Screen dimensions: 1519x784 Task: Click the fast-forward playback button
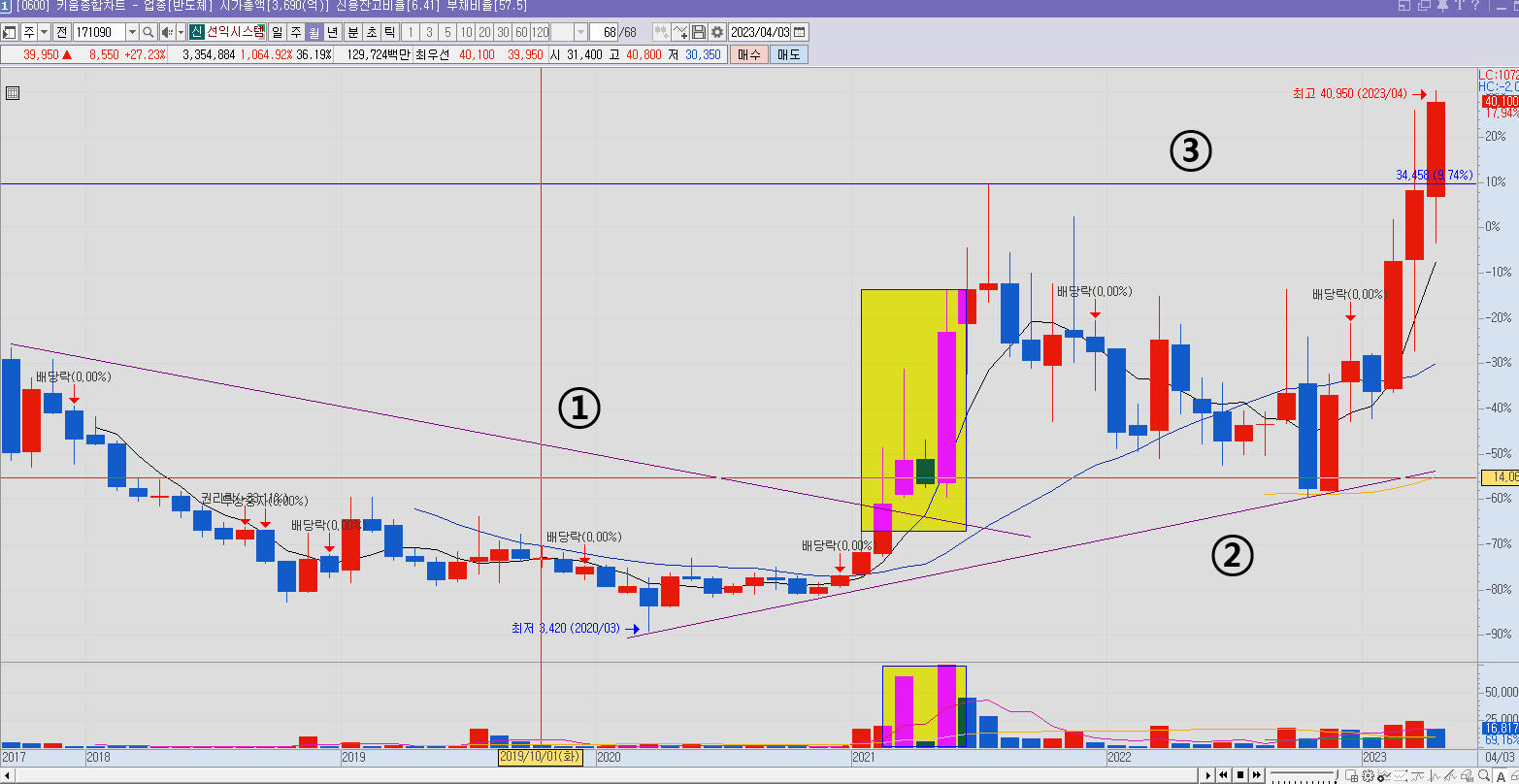[1257, 775]
